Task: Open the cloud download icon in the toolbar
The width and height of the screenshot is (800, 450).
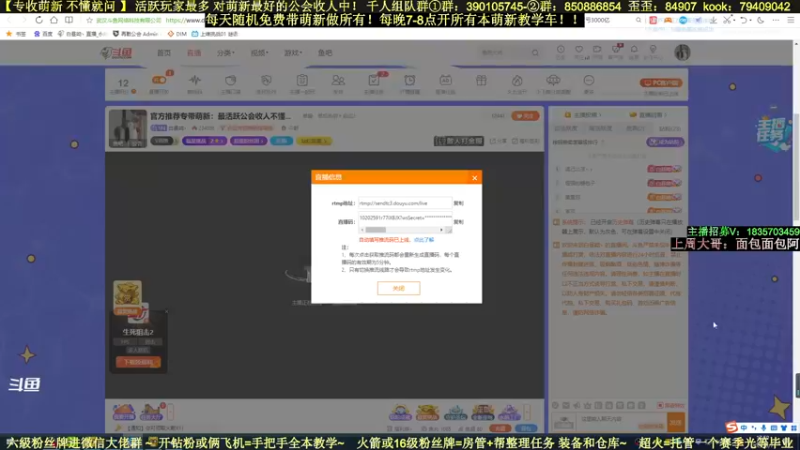Action: [x=553, y=83]
